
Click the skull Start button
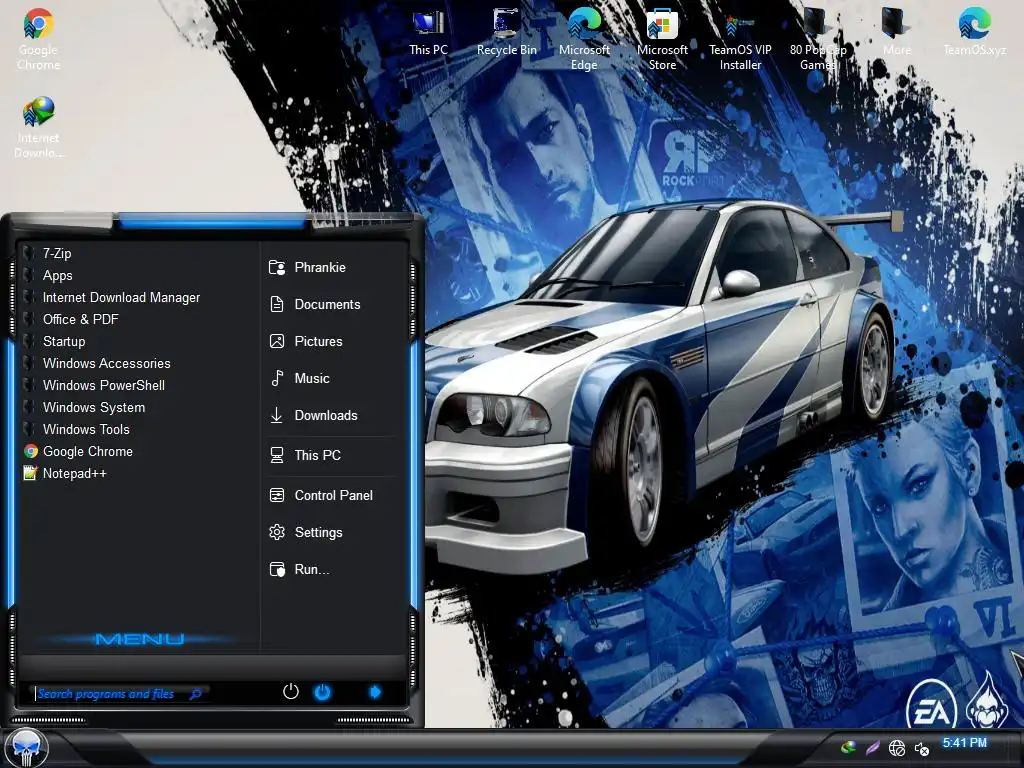click(26, 748)
